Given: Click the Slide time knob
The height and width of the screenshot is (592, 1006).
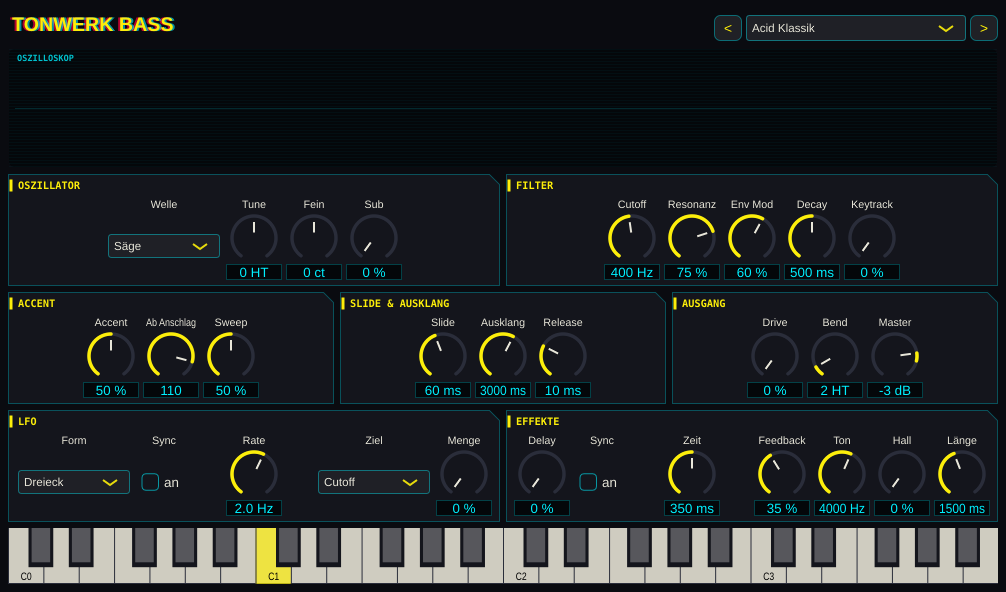Looking at the screenshot, I should click(x=443, y=356).
